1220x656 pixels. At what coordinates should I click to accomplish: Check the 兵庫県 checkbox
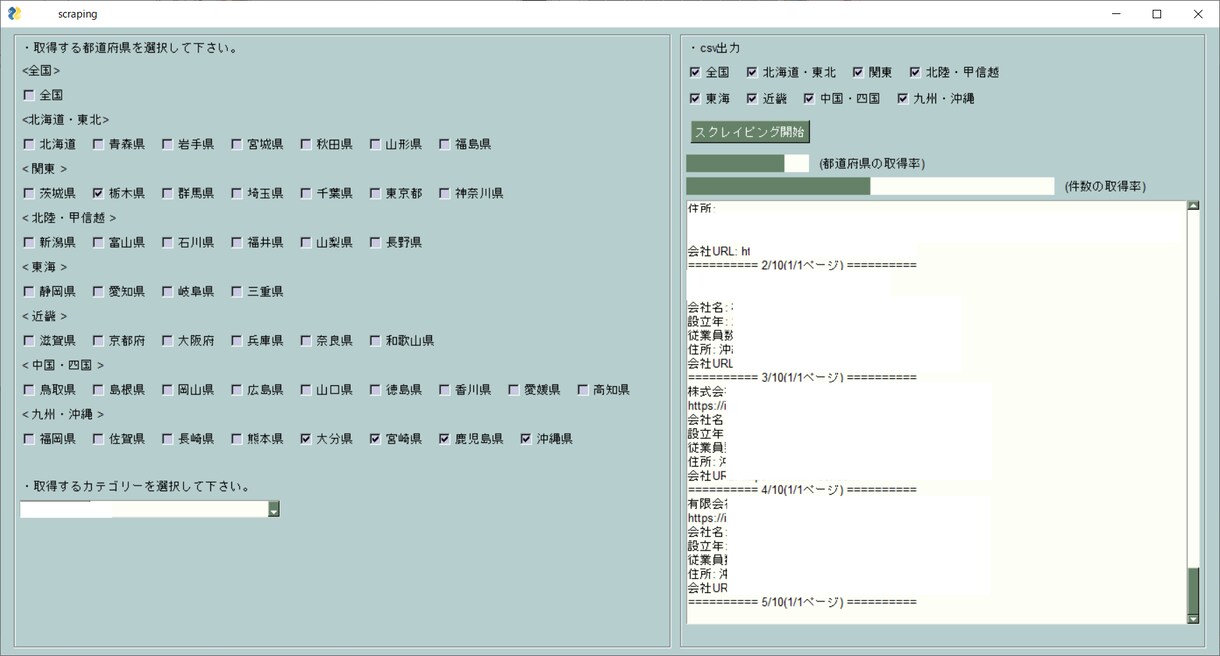[x=237, y=340]
